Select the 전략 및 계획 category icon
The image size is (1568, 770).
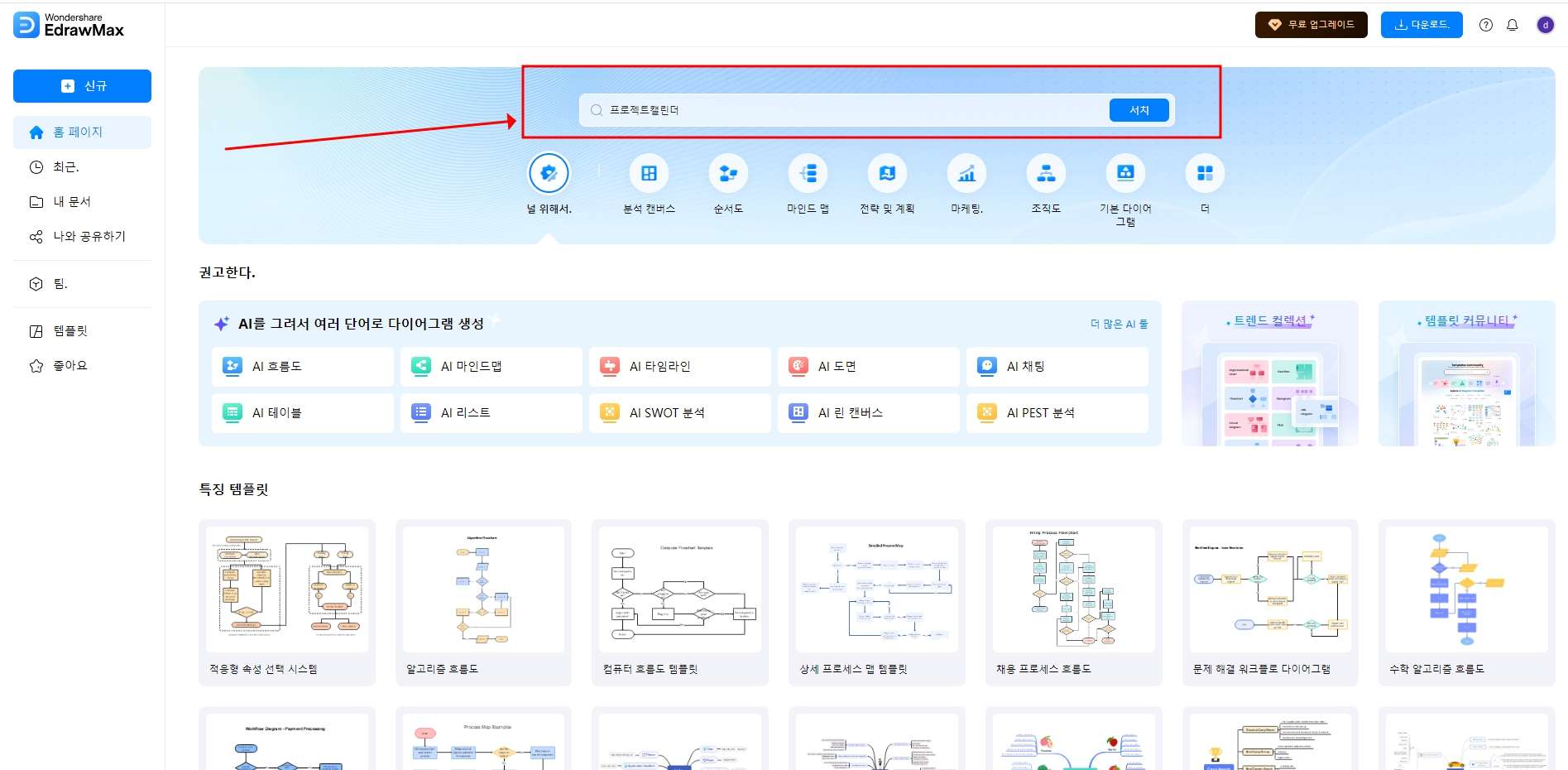[887, 173]
